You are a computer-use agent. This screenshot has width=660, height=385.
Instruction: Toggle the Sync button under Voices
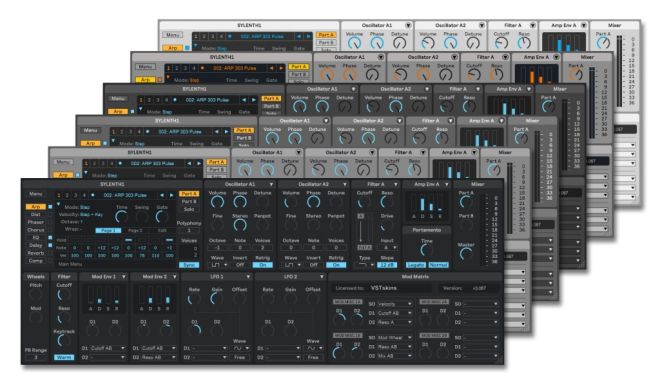(189, 265)
